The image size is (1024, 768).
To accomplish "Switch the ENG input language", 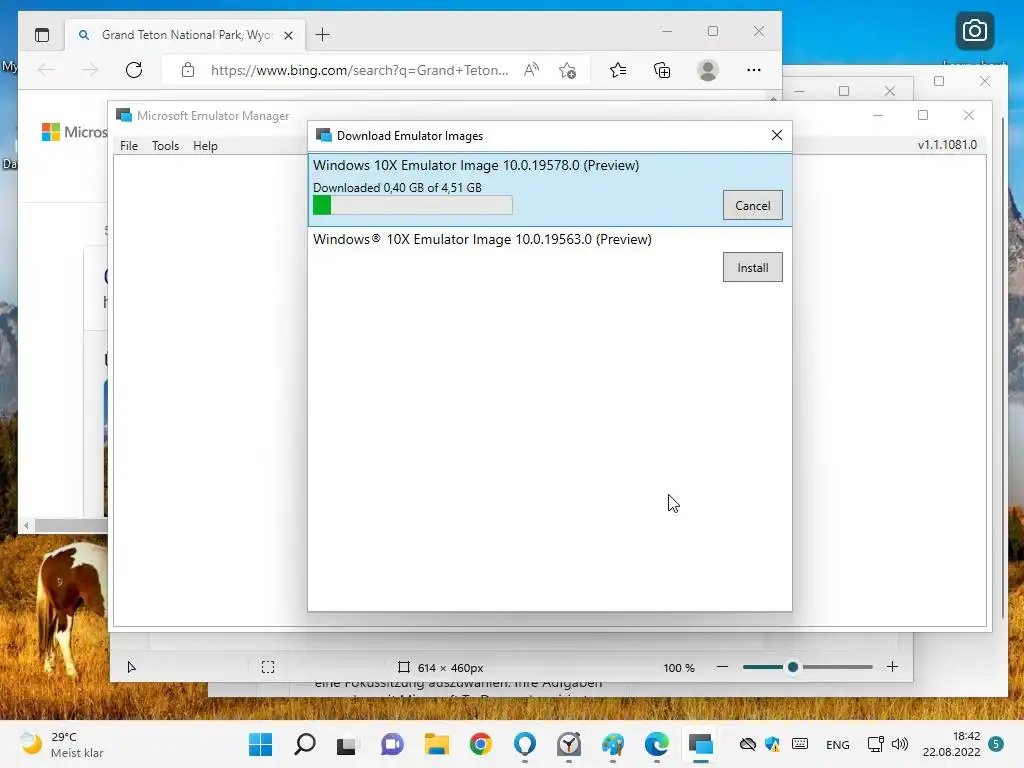I will click(838, 744).
